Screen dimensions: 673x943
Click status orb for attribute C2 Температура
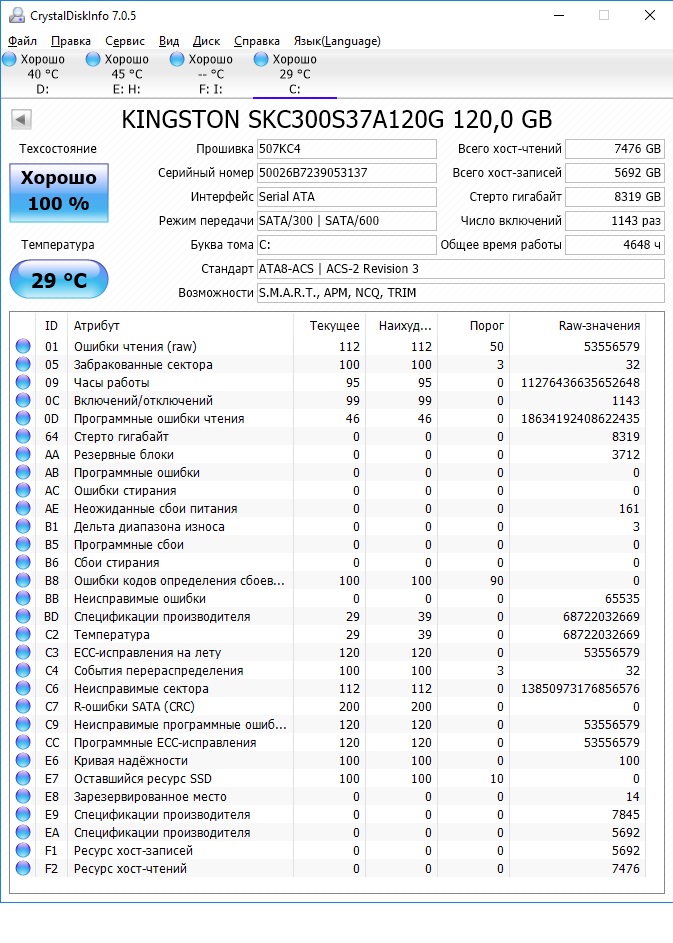tap(23, 634)
